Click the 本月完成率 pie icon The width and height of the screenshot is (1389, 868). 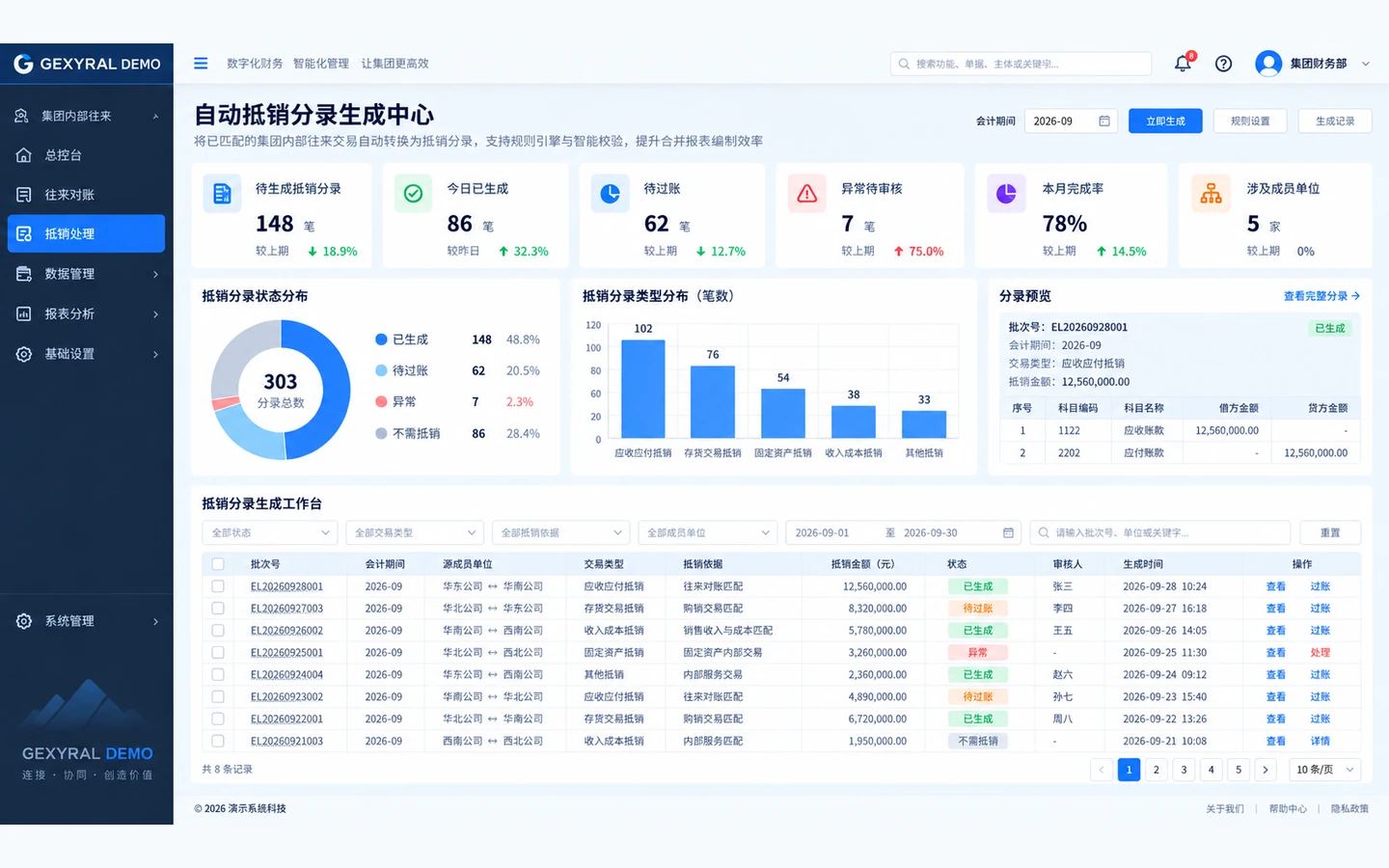coord(1006,194)
